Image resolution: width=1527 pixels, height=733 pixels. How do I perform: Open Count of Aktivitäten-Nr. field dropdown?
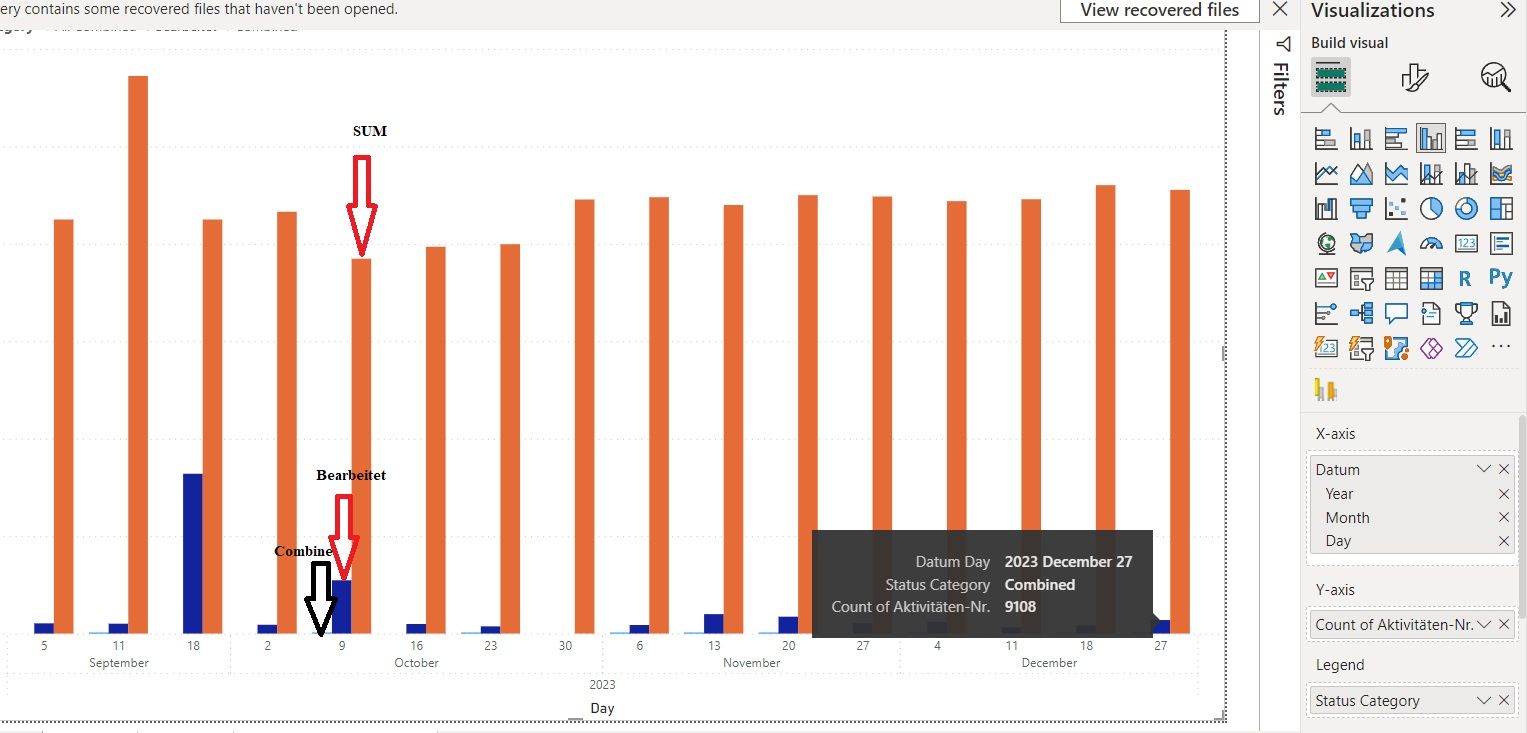[x=1484, y=624]
